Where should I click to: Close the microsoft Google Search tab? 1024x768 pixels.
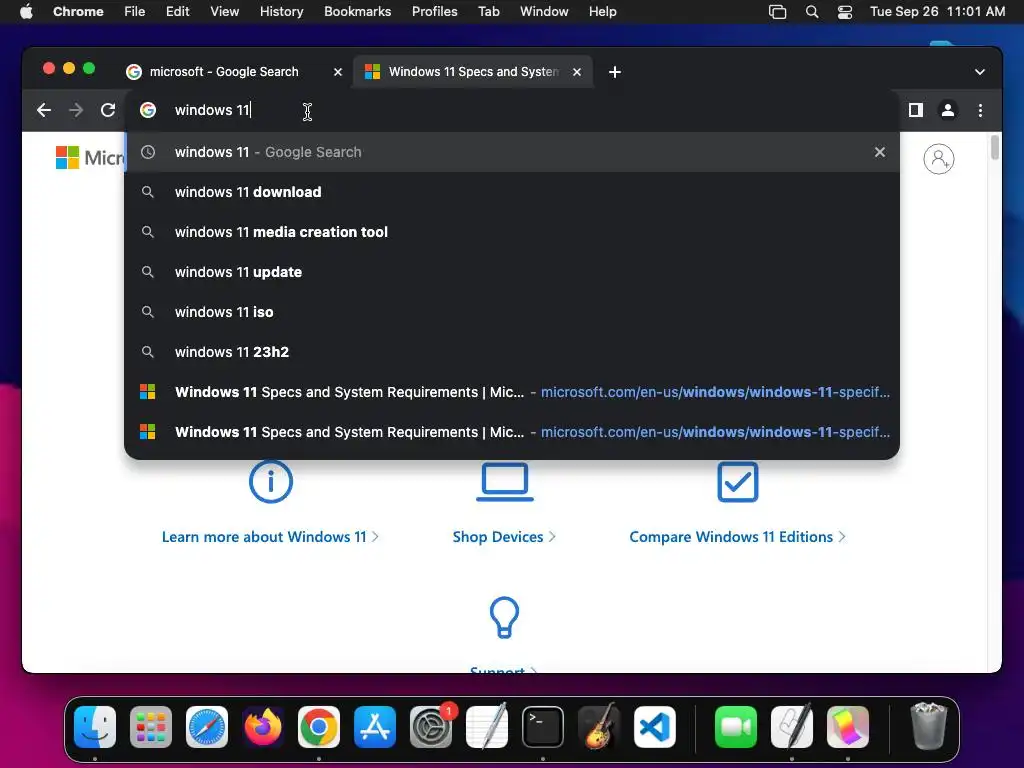tap(338, 72)
